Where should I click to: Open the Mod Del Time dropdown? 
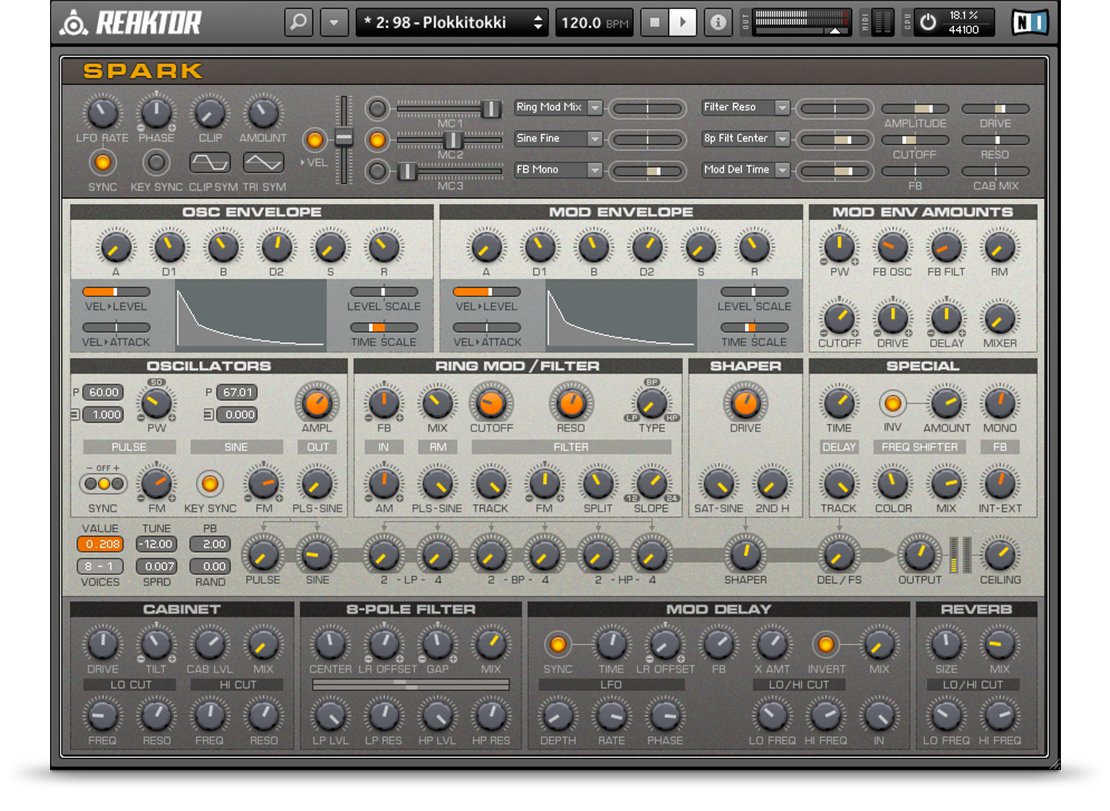pos(746,170)
